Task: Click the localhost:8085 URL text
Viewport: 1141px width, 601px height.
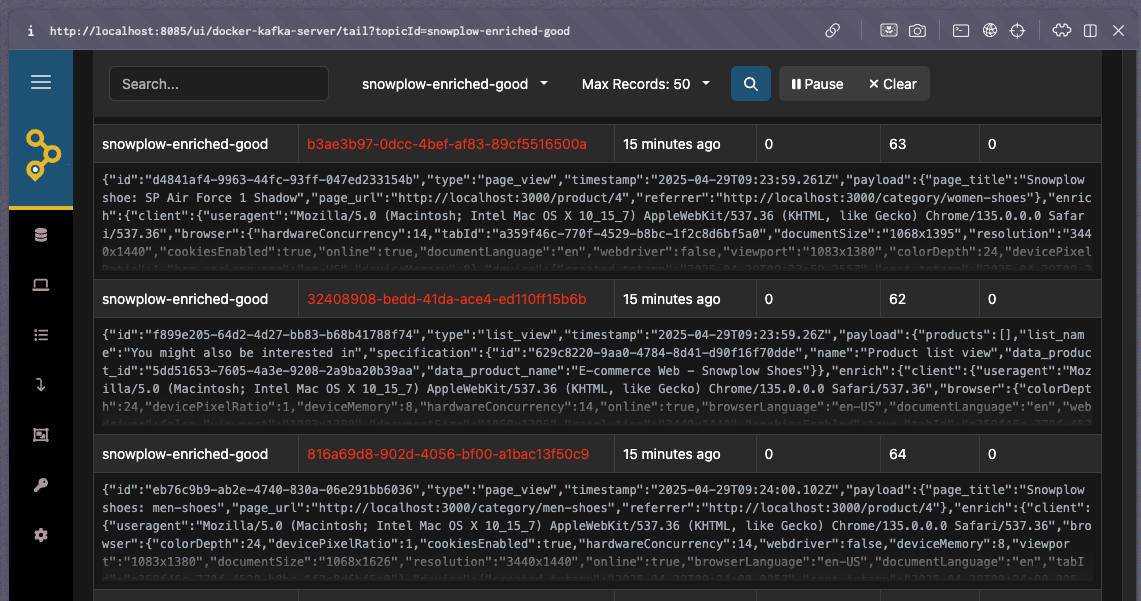Action: tap(309, 31)
